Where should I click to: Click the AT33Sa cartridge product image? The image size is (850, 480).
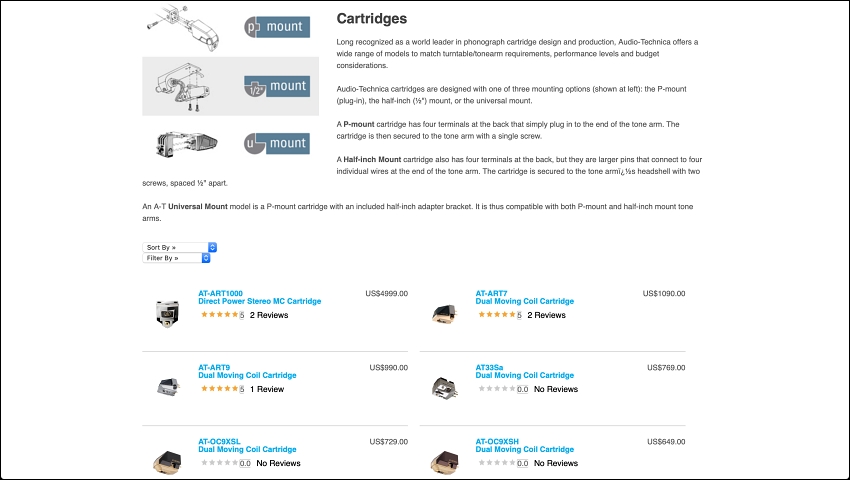[x=445, y=388]
